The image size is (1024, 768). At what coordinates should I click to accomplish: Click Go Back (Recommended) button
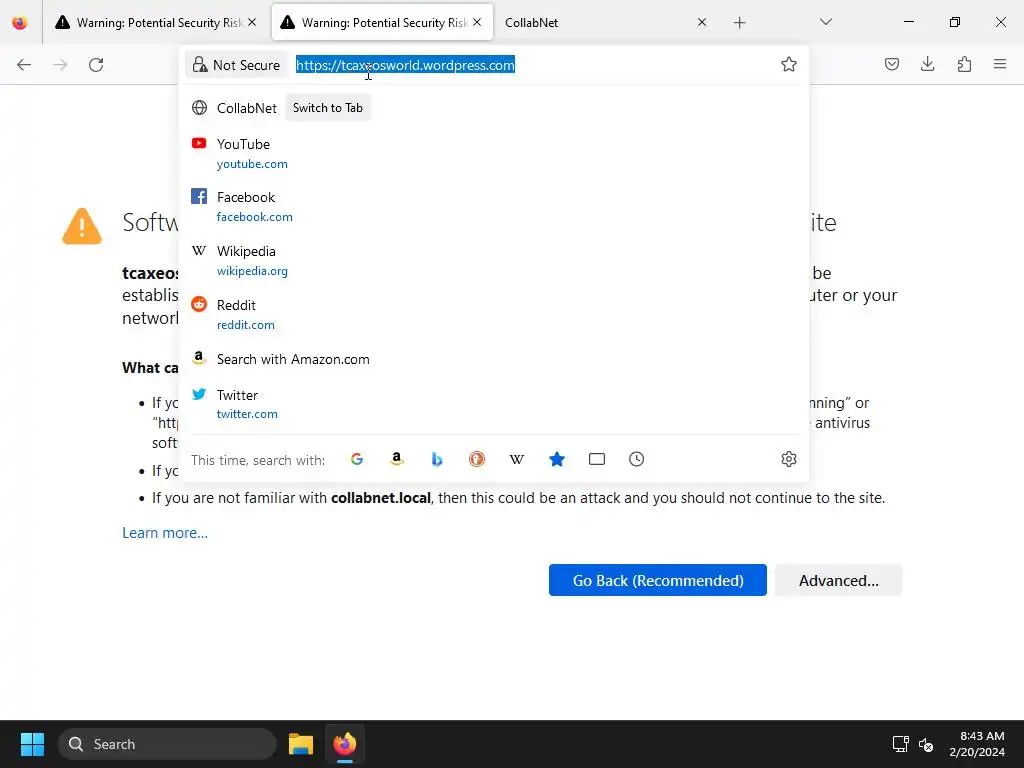click(658, 580)
